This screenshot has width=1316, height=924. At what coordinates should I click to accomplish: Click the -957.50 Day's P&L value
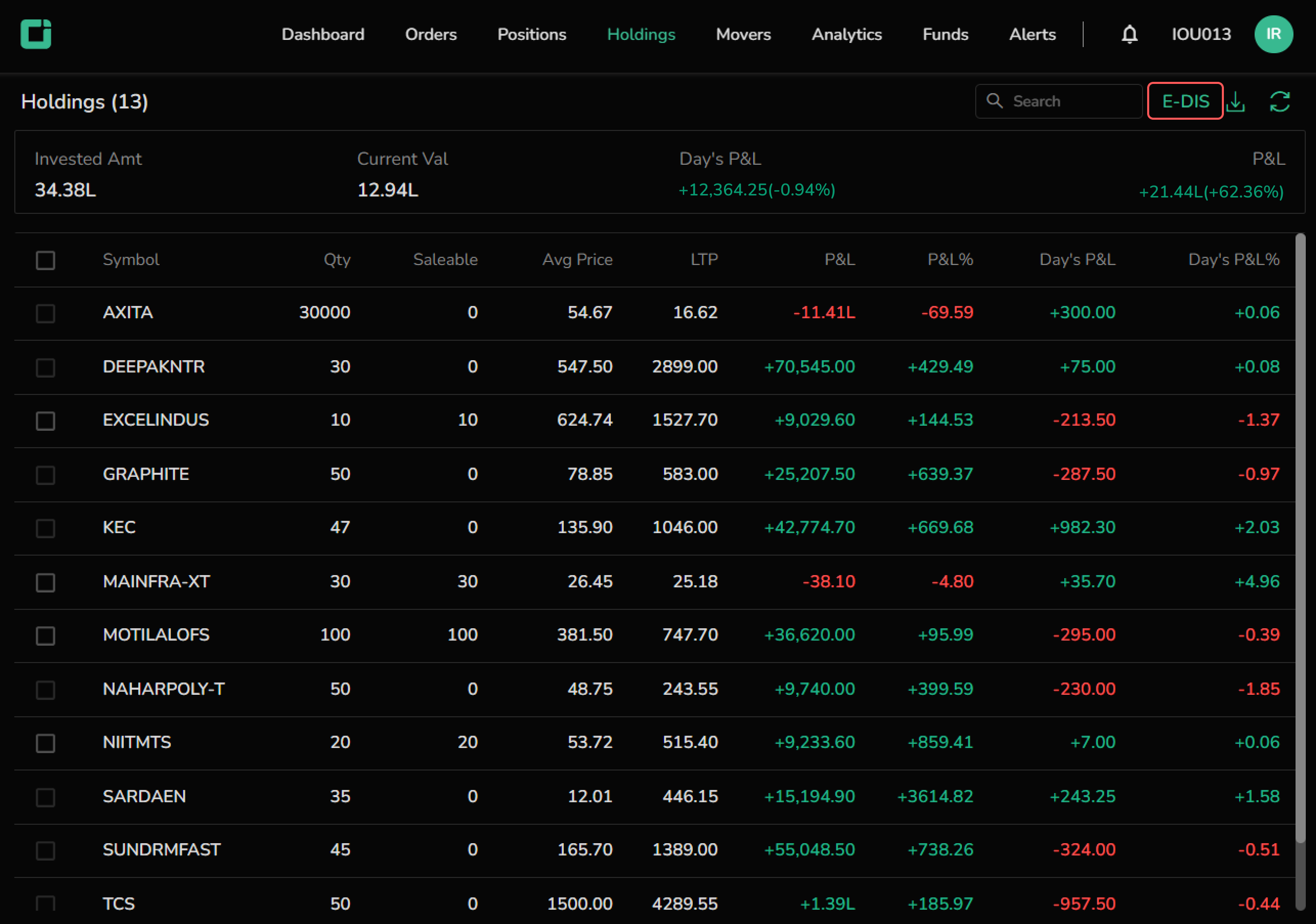coord(1084,904)
